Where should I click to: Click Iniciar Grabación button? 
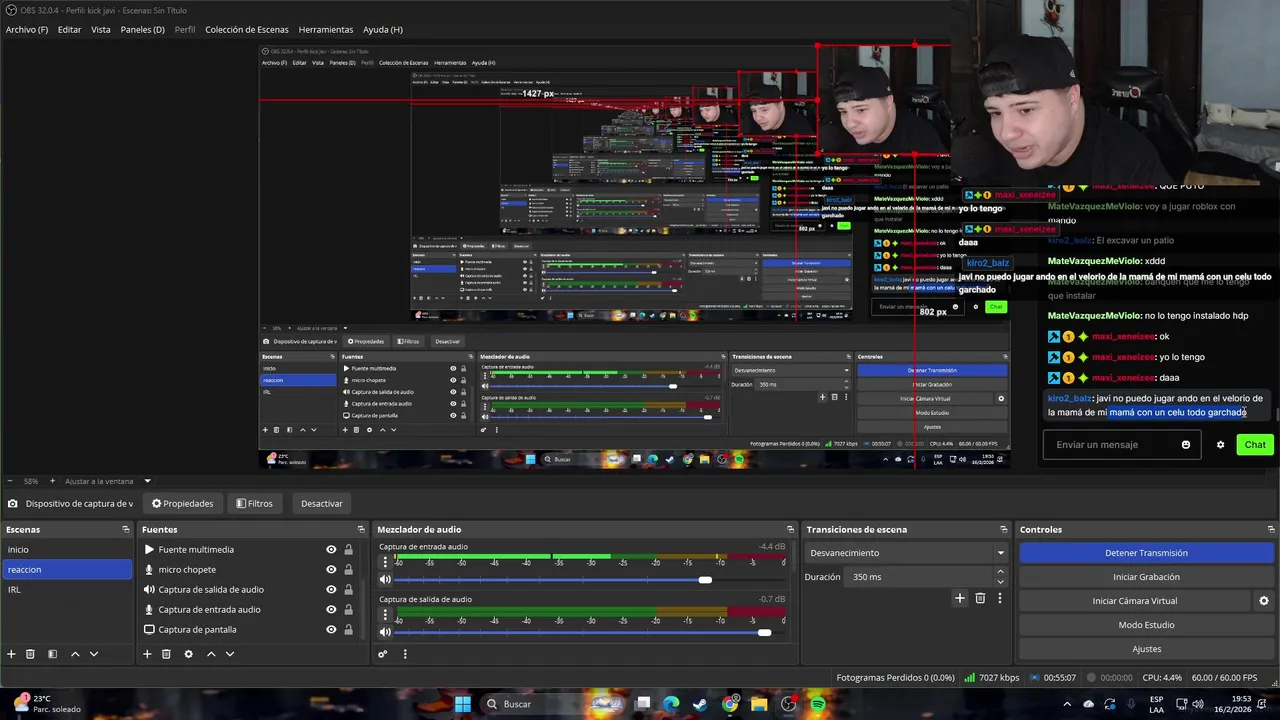pyautogui.click(x=1146, y=577)
